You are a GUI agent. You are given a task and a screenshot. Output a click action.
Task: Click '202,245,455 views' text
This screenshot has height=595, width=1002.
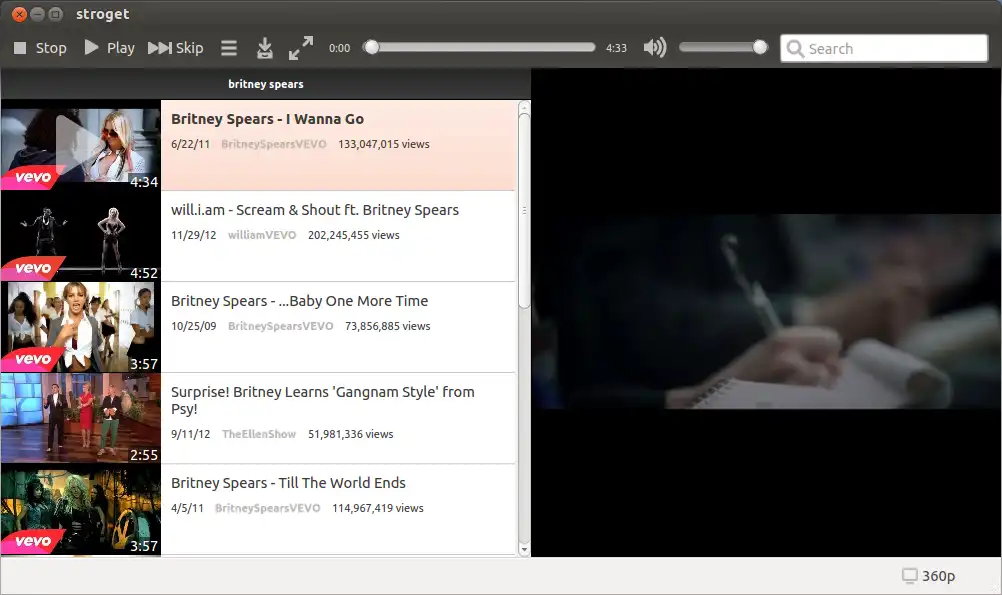tap(353, 235)
